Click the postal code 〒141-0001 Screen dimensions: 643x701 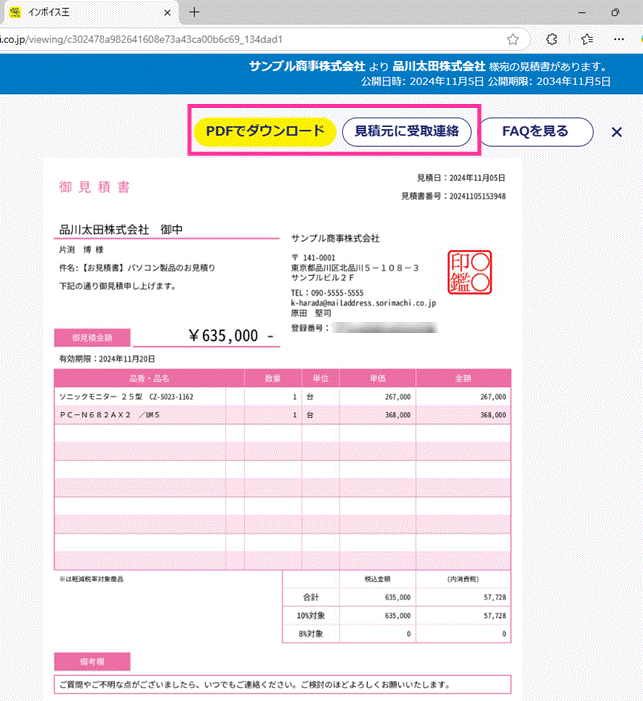pyautogui.click(x=313, y=258)
